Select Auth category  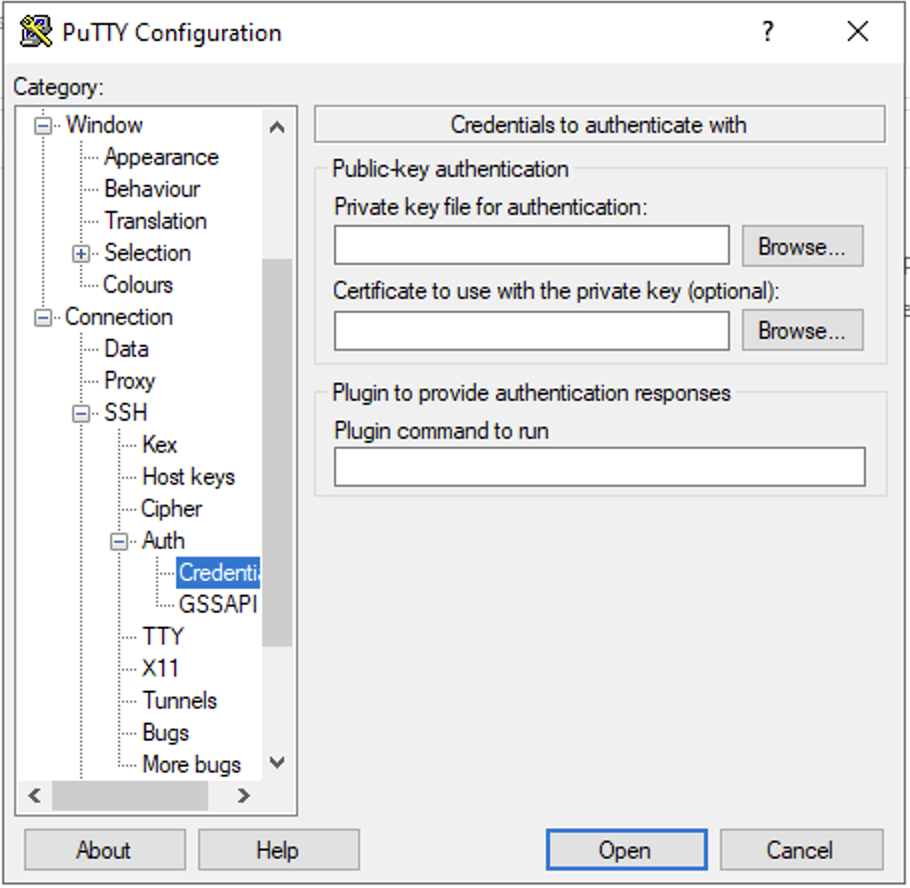tap(163, 540)
